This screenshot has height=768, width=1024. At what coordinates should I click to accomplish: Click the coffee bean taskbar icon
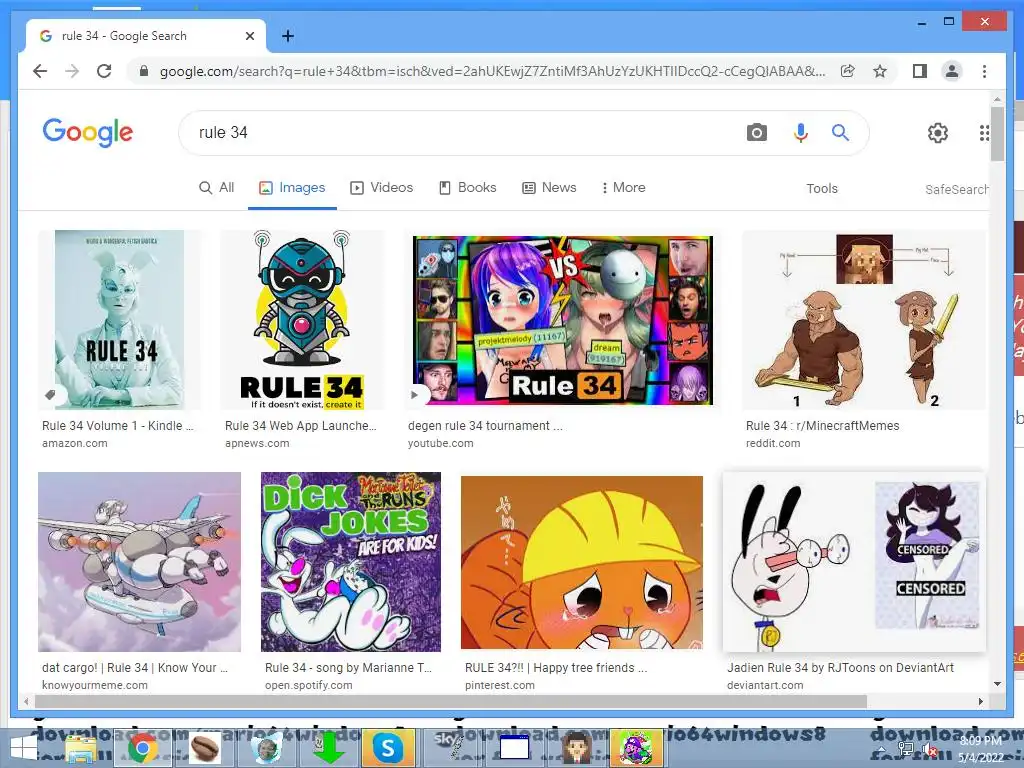click(204, 748)
